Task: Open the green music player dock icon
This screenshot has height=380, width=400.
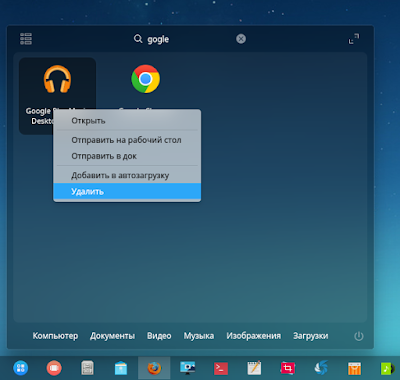Action: (x=387, y=368)
